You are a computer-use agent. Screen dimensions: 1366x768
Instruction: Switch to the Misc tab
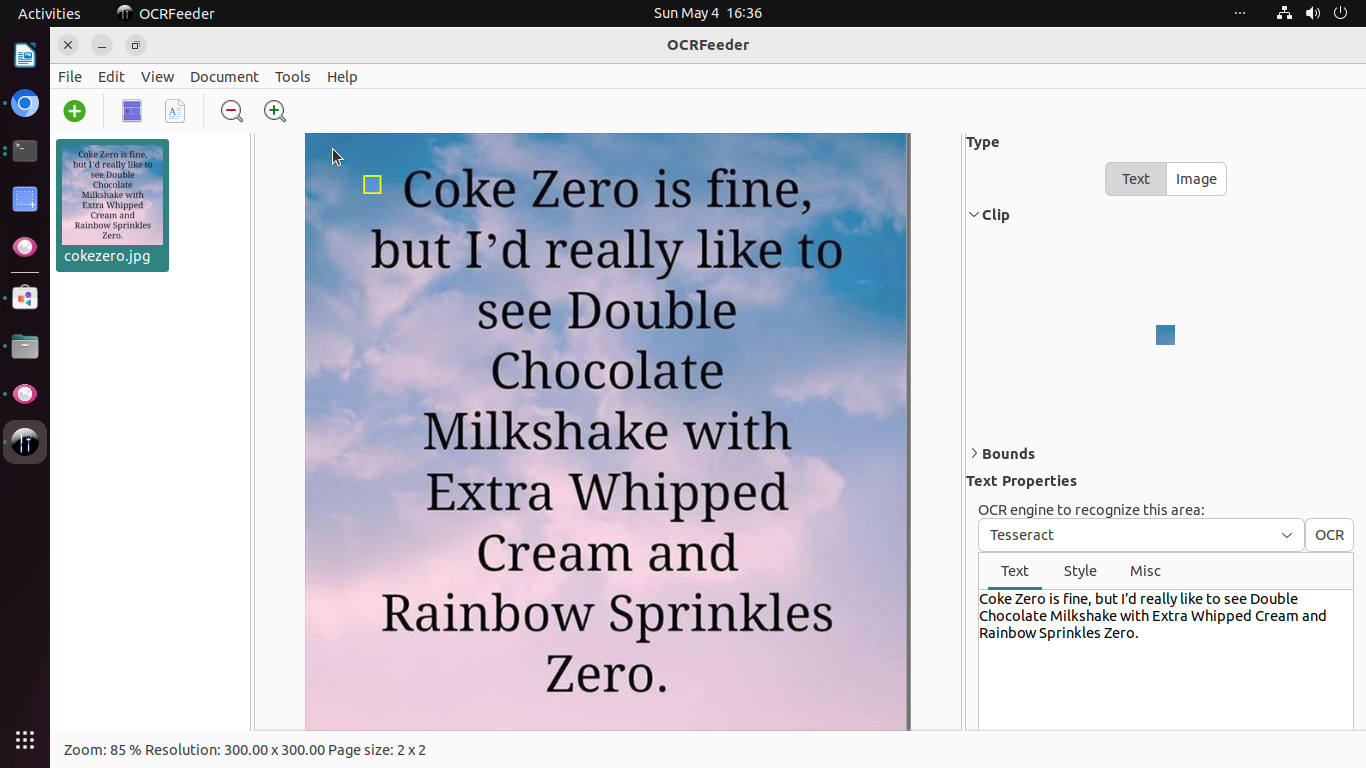[1145, 571]
